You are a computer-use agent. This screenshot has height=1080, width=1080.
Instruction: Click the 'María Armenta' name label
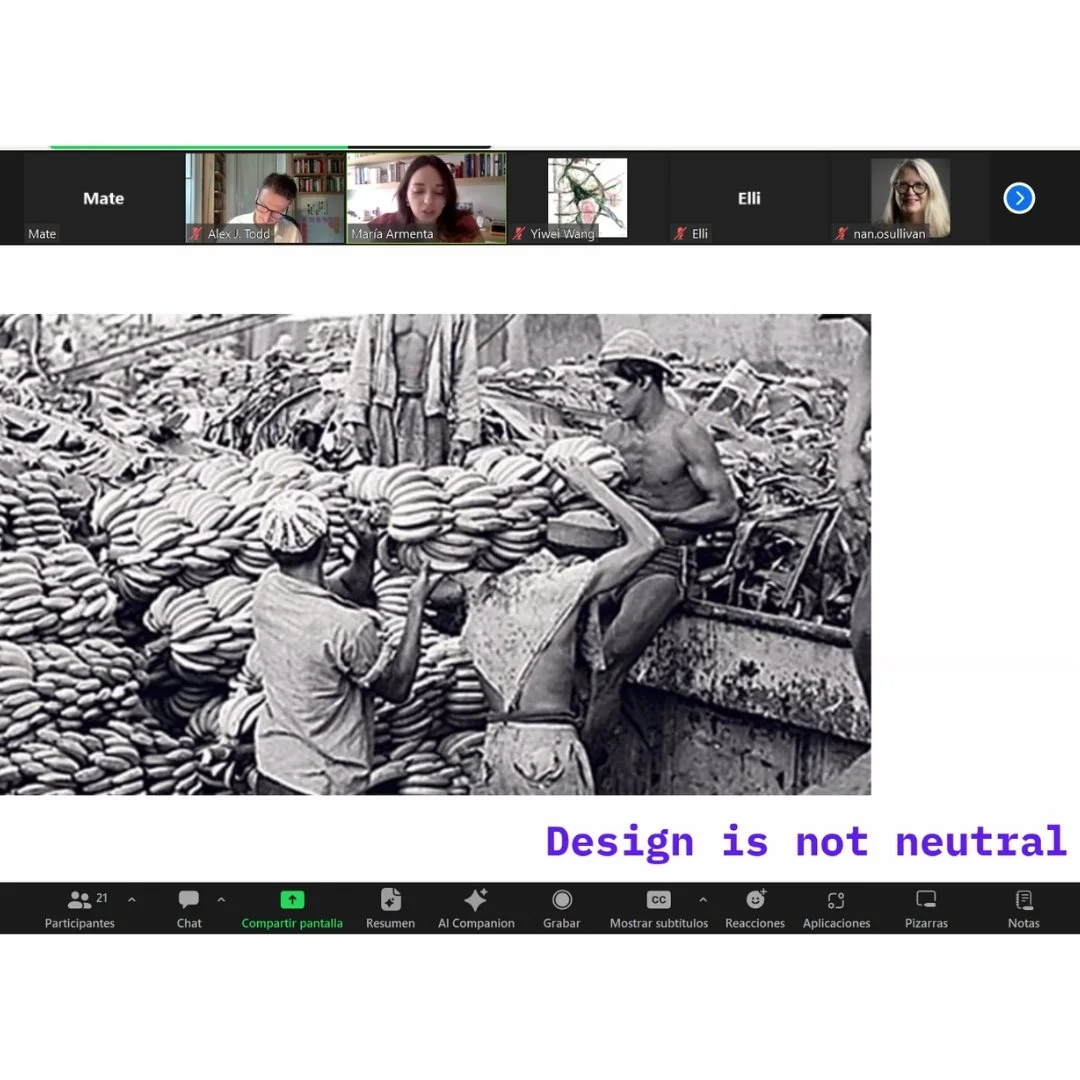click(393, 234)
